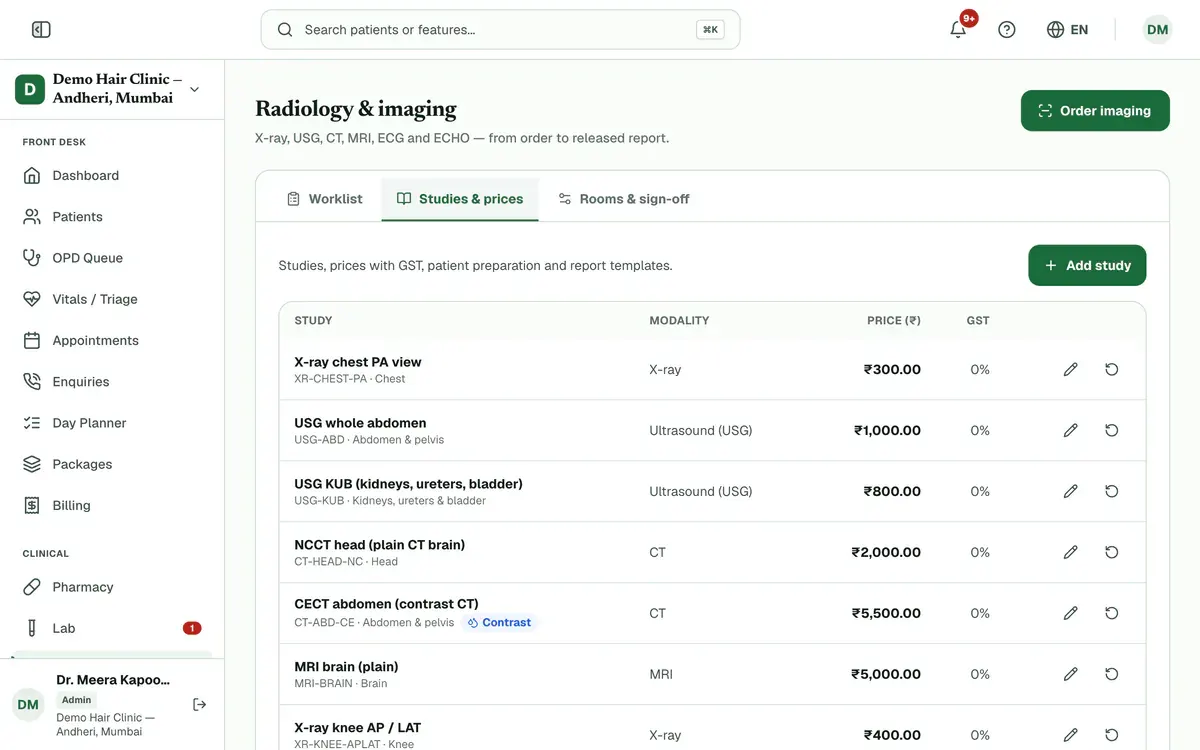The width and height of the screenshot is (1200, 750).
Task: Click the Contrast tag on CECT abdomen
Action: click(498, 623)
